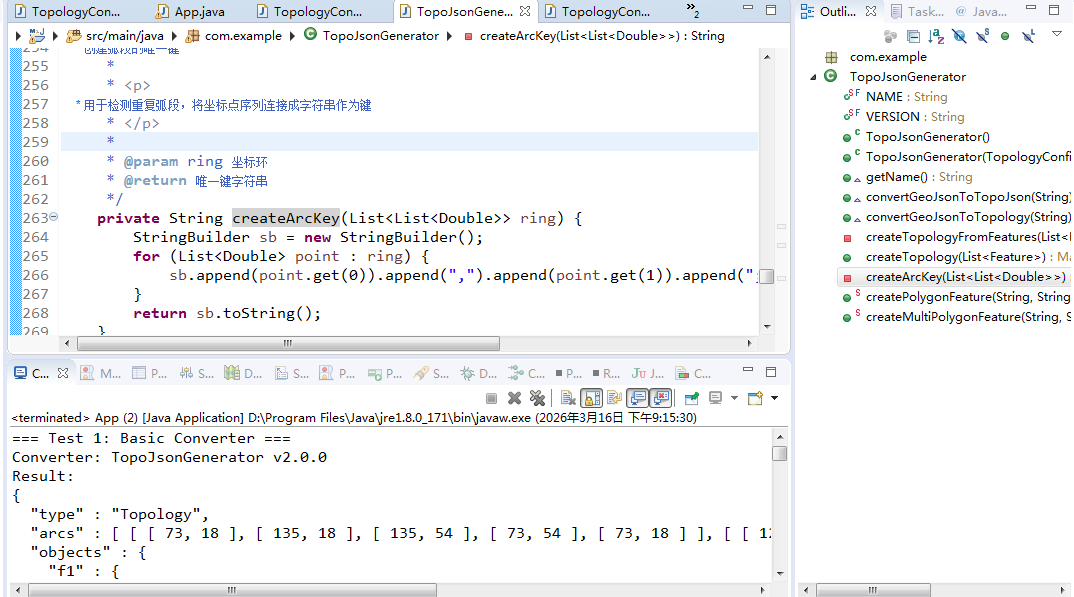
Task: Terminate the console process
Action: tap(491, 398)
